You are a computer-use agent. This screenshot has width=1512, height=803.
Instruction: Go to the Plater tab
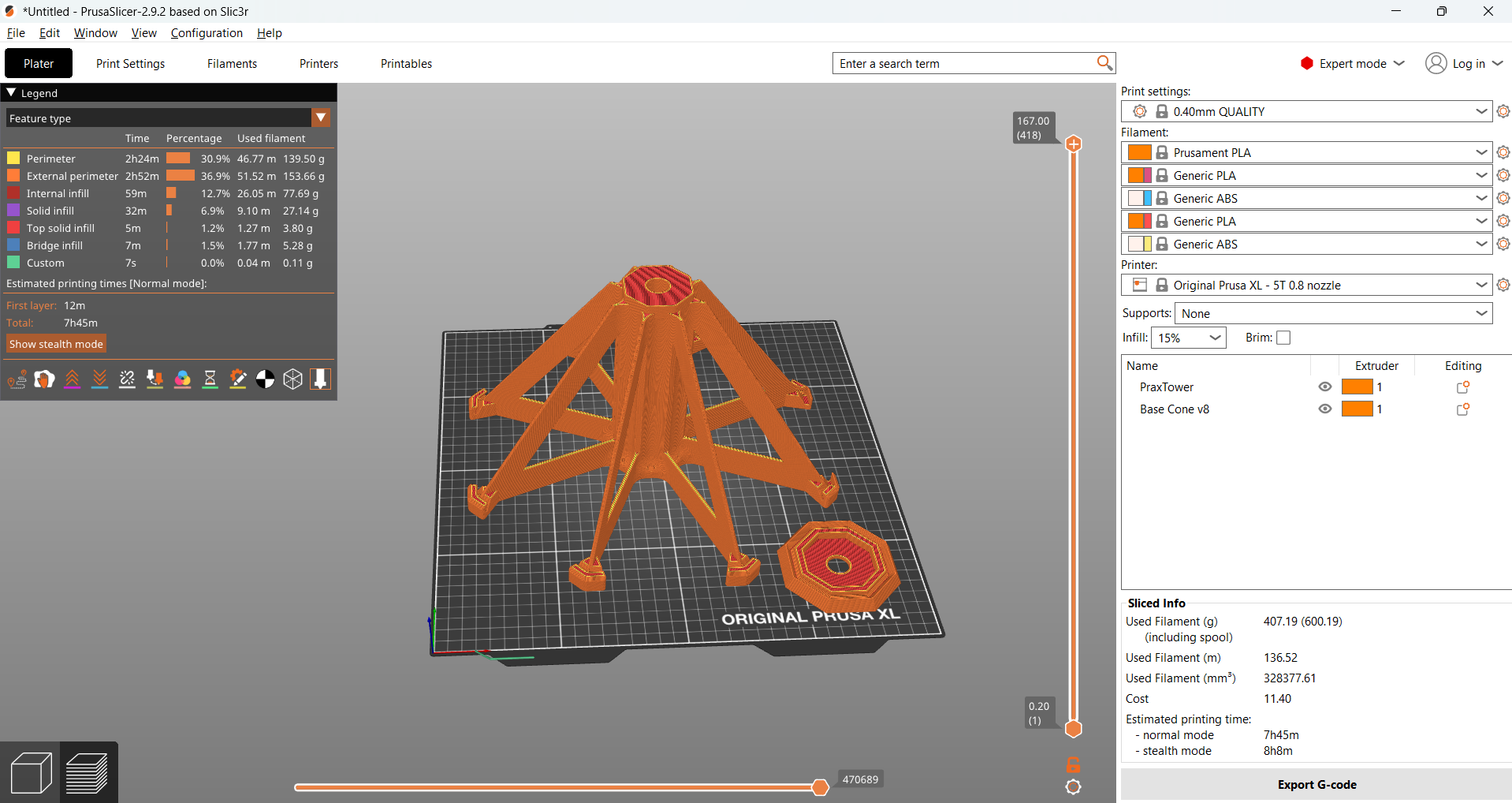coord(39,63)
